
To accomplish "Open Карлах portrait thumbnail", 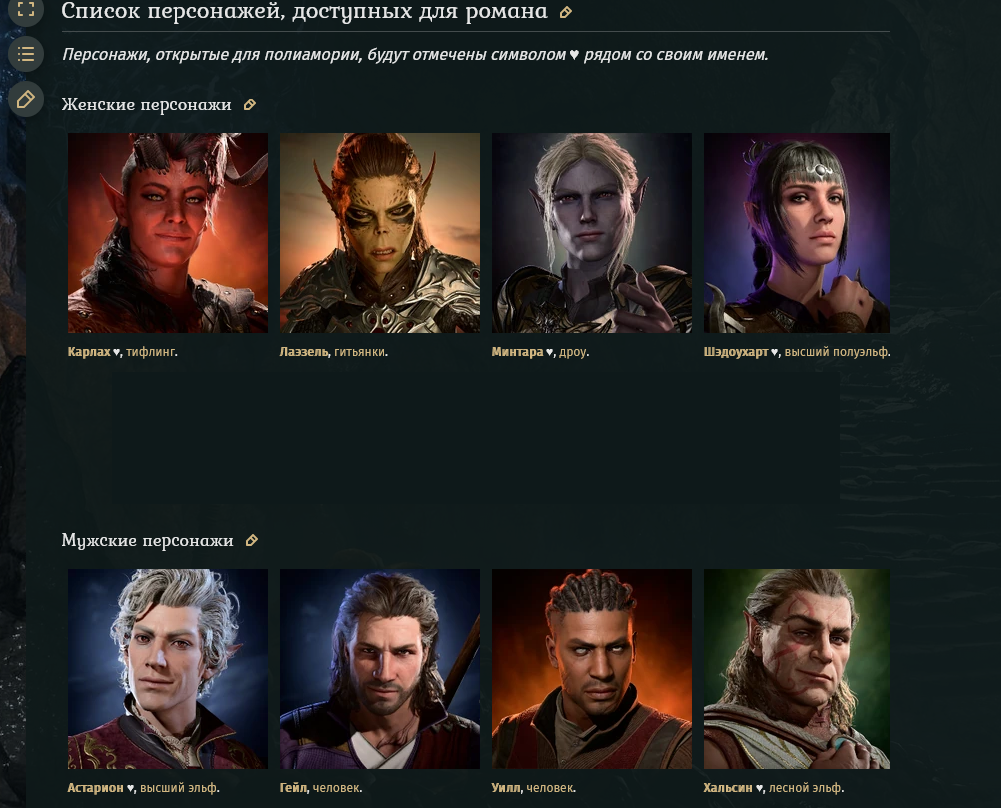I will click(x=168, y=233).
